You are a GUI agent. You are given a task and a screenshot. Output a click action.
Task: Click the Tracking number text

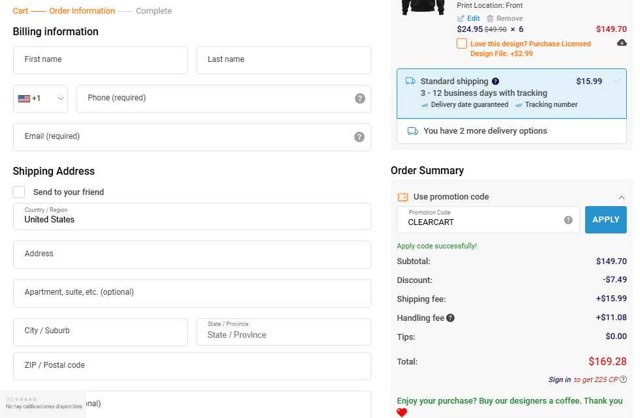coord(551,104)
